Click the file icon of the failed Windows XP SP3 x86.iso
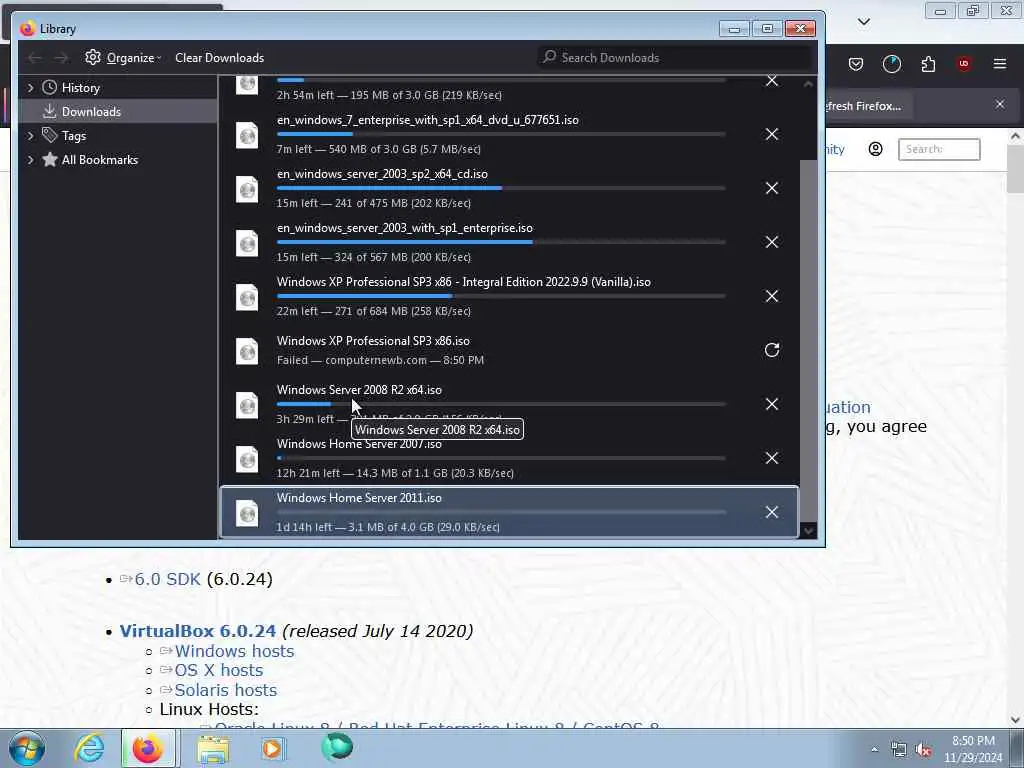Screen dimensions: 1024x768 click(247, 351)
